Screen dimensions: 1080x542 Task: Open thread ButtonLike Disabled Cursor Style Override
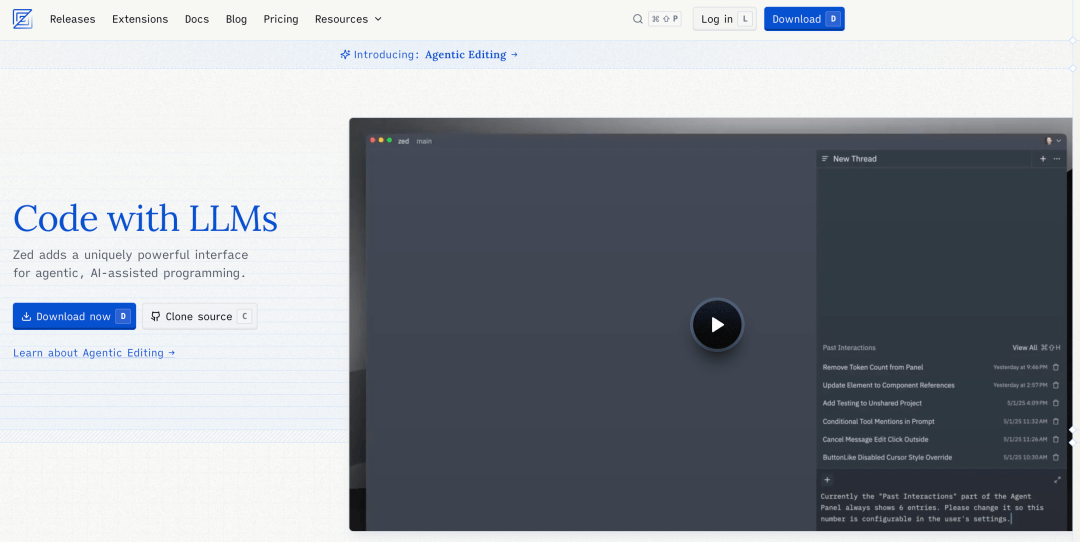click(x=887, y=457)
